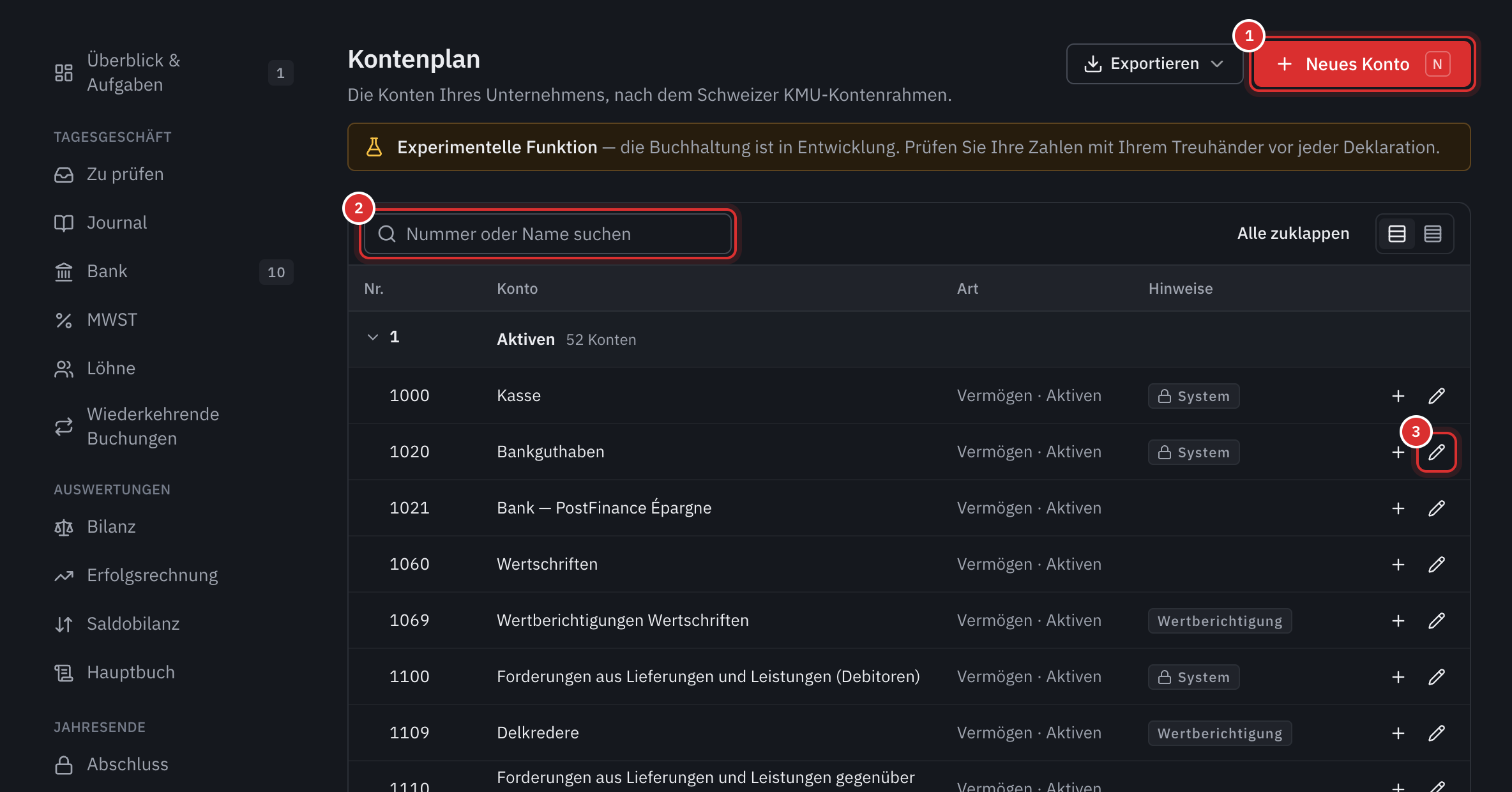Click the System badge on Kasse row
The image size is (1512, 792).
[1193, 396]
